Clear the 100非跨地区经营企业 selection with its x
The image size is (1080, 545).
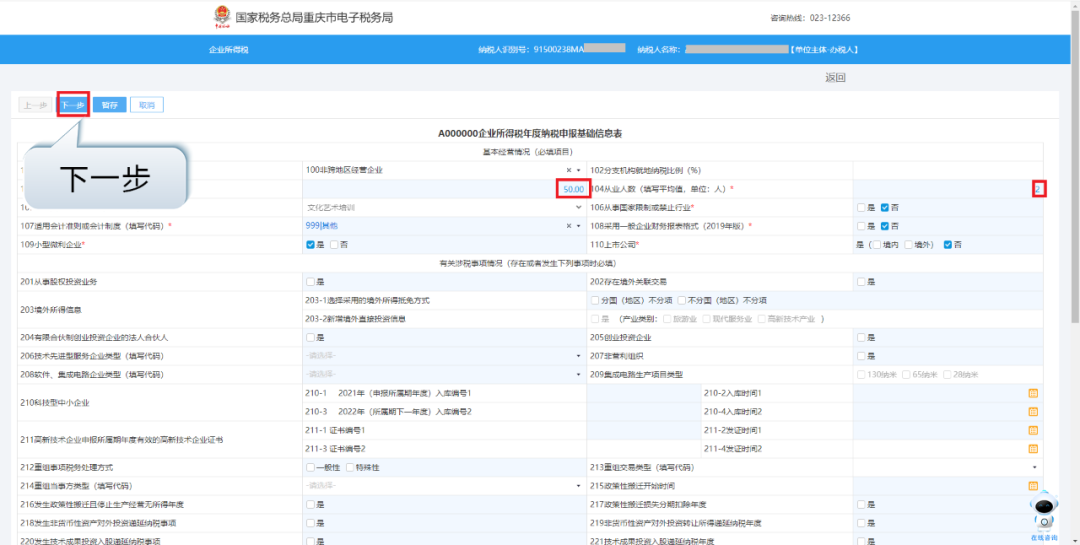coord(569,170)
